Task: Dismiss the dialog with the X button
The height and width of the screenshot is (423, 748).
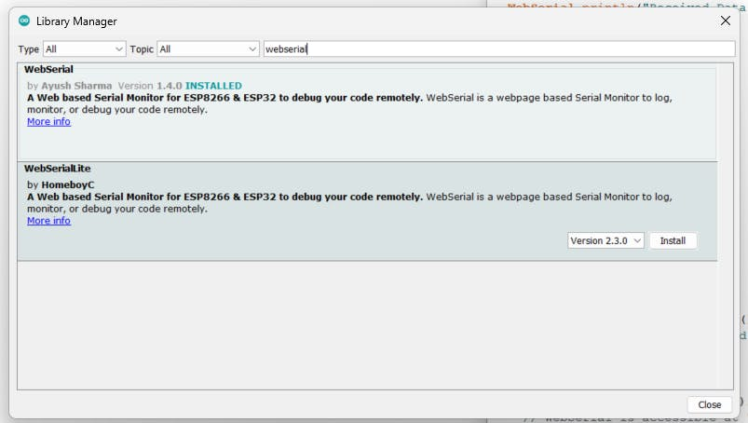Action: click(x=725, y=21)
